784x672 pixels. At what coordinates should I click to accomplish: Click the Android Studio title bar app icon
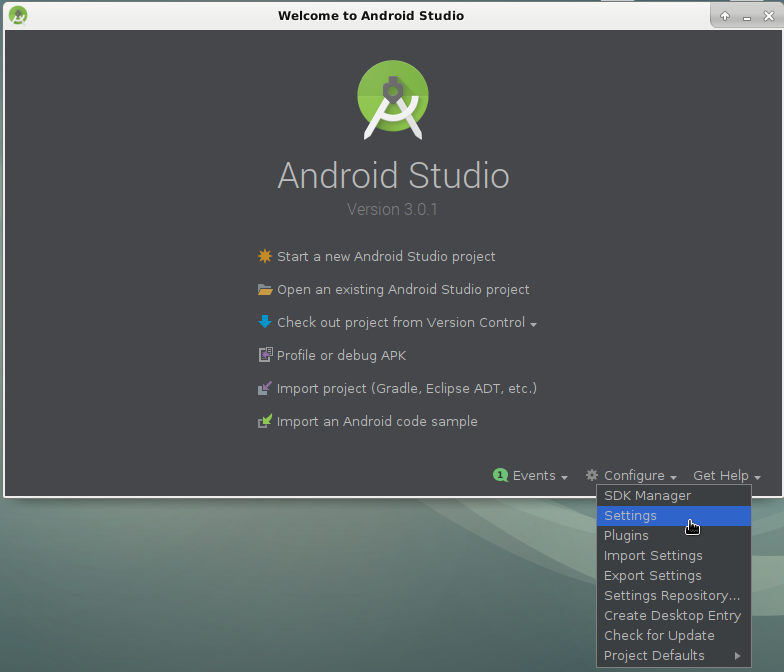point(18,15)
